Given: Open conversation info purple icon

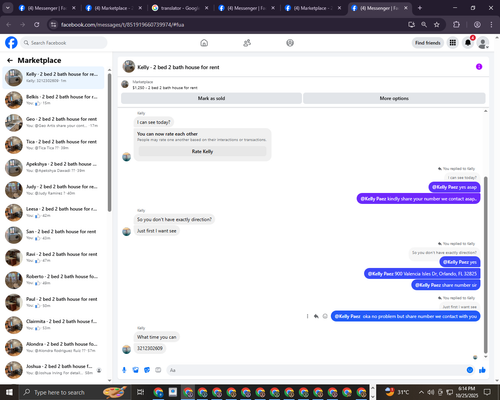Looking at the screenshot, I should (479, 67).
